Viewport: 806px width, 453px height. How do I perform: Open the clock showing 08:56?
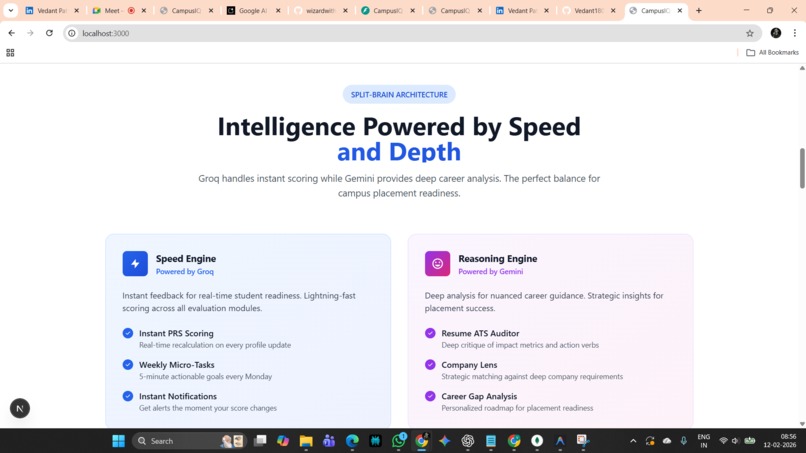tap(780, 441)
